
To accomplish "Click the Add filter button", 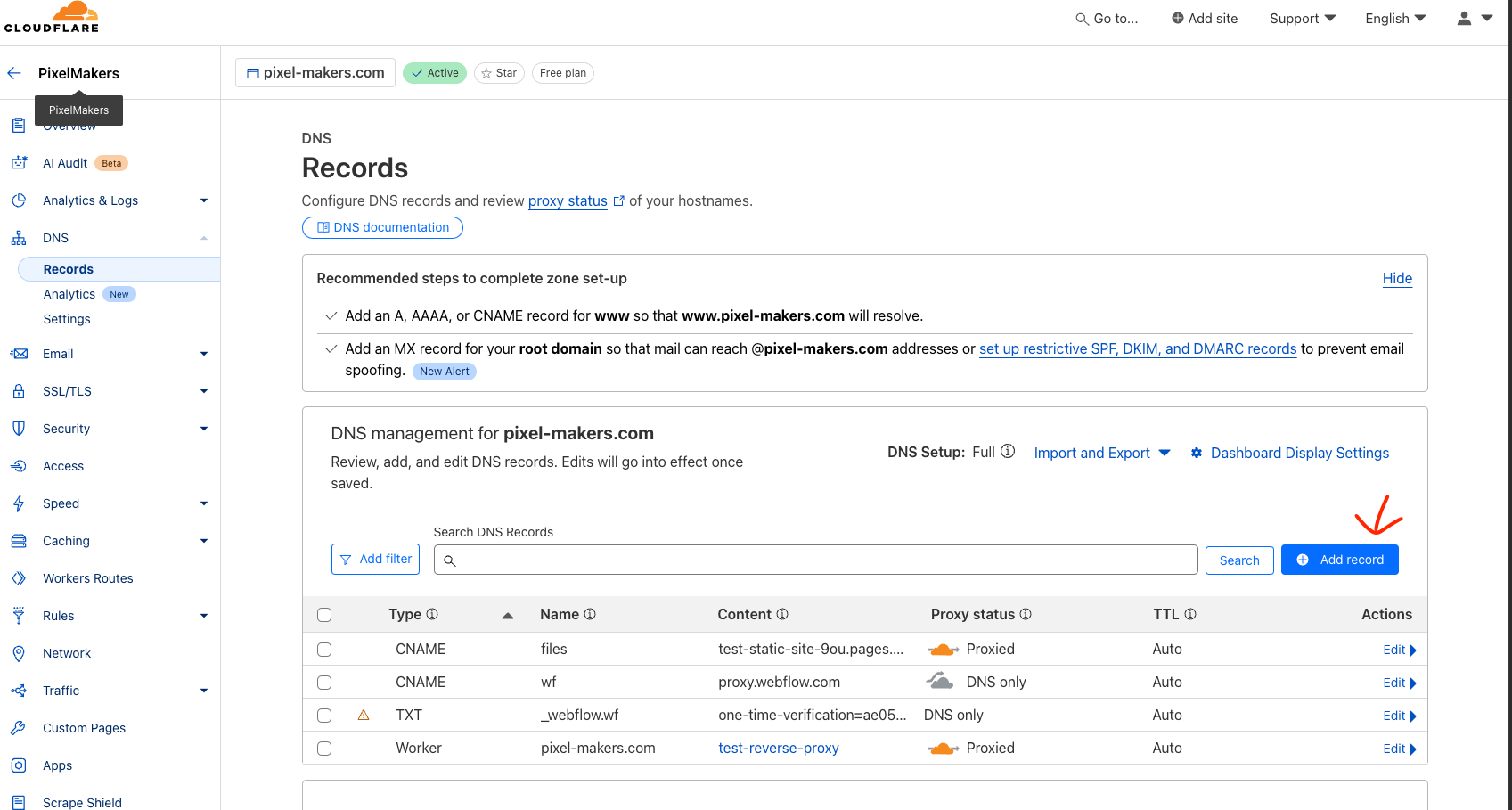I will [x=375, y=559].
